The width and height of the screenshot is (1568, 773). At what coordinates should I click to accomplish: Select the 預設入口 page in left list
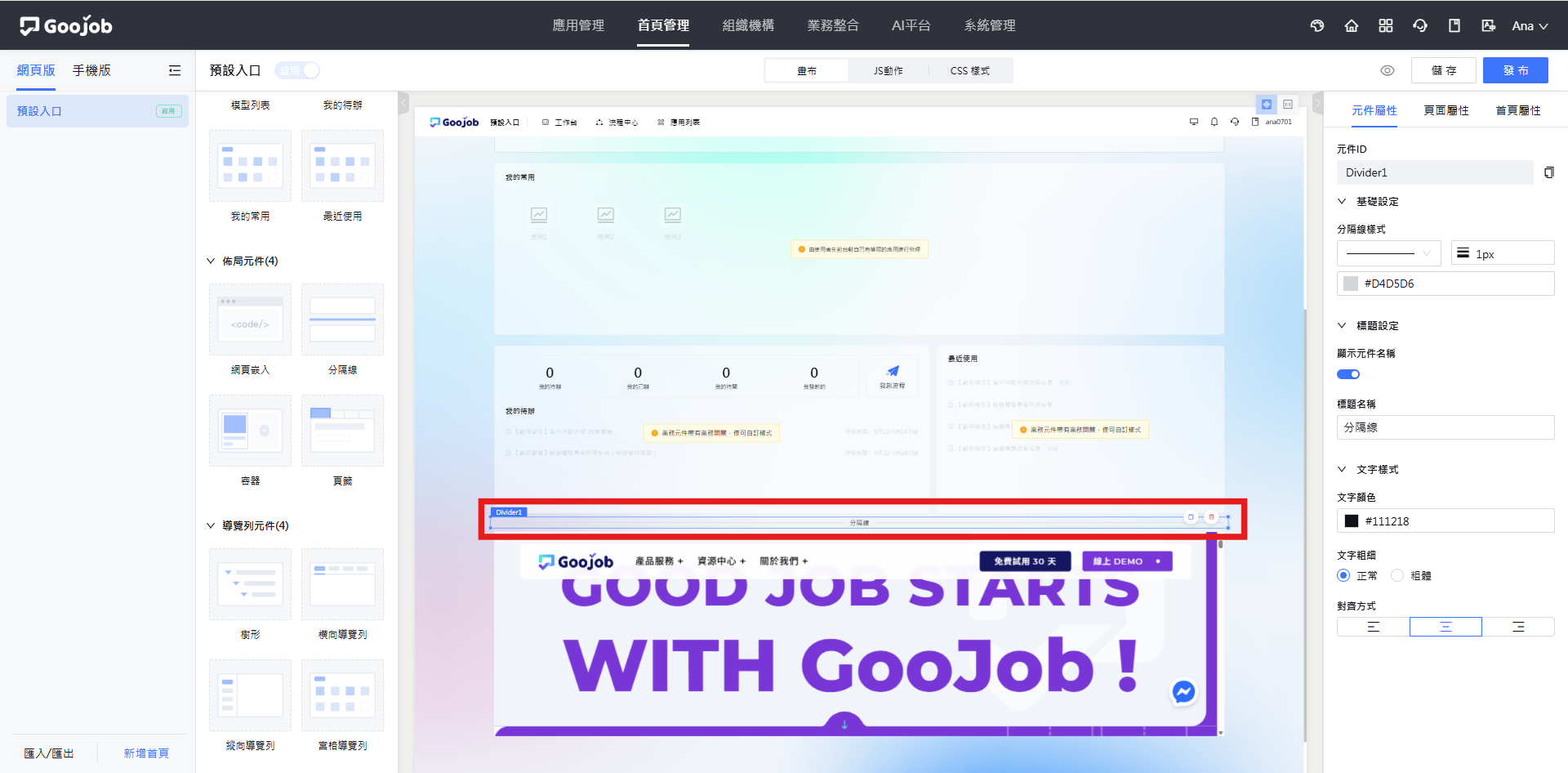[97, 111]
